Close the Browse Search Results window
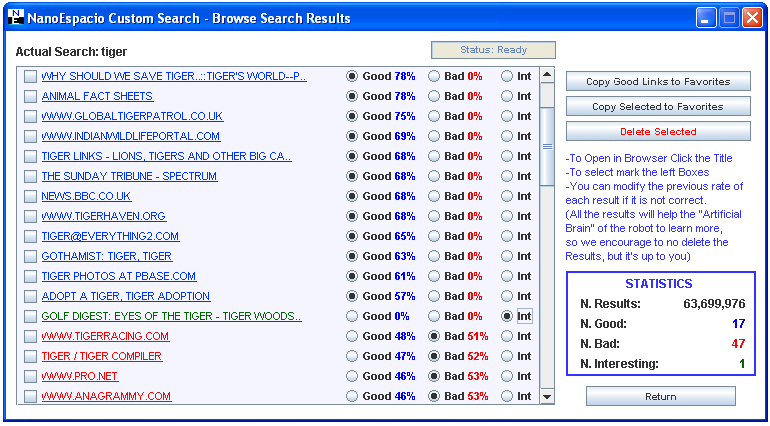 [752, 19]
